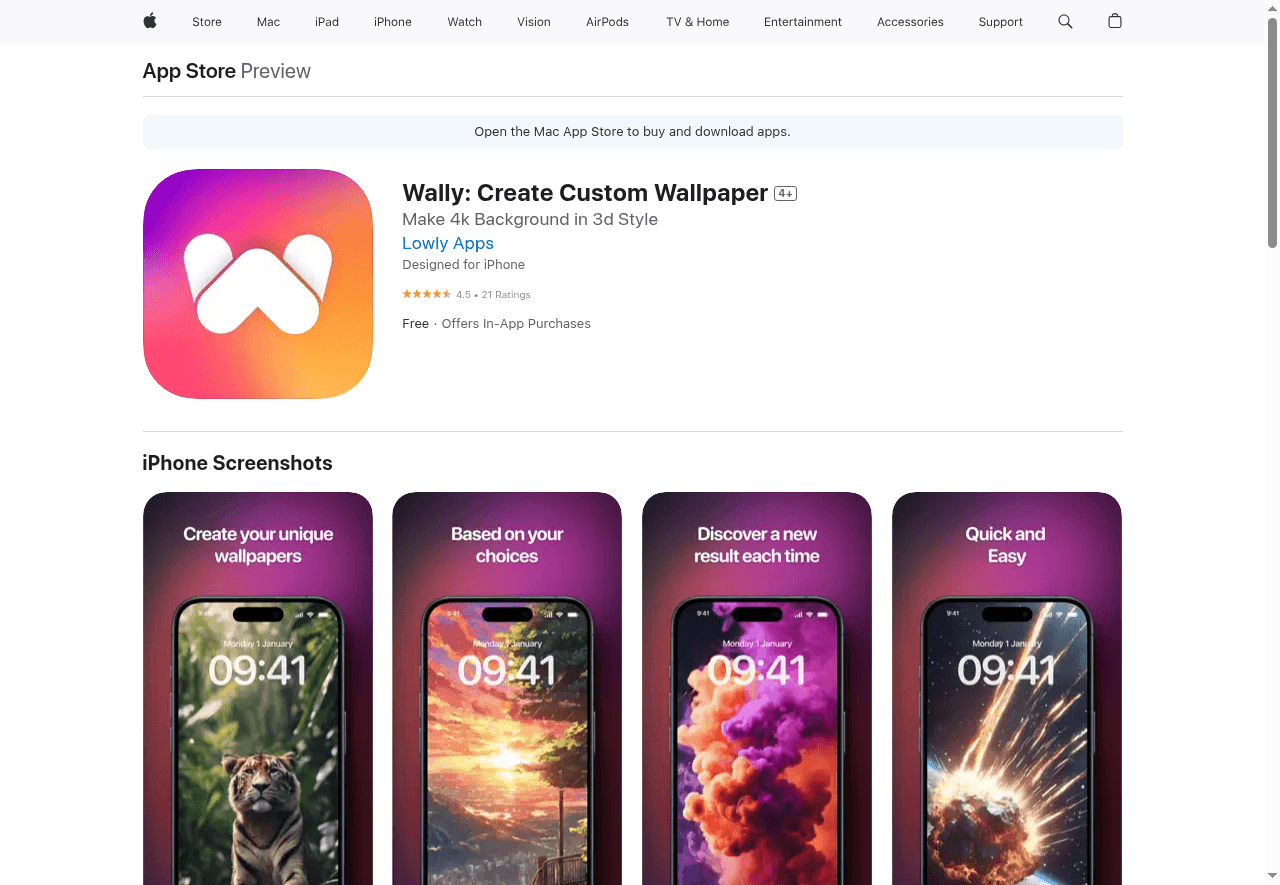Open the AirPods navigation item
The image size is (1280, 885).
[x=607, y=22]
